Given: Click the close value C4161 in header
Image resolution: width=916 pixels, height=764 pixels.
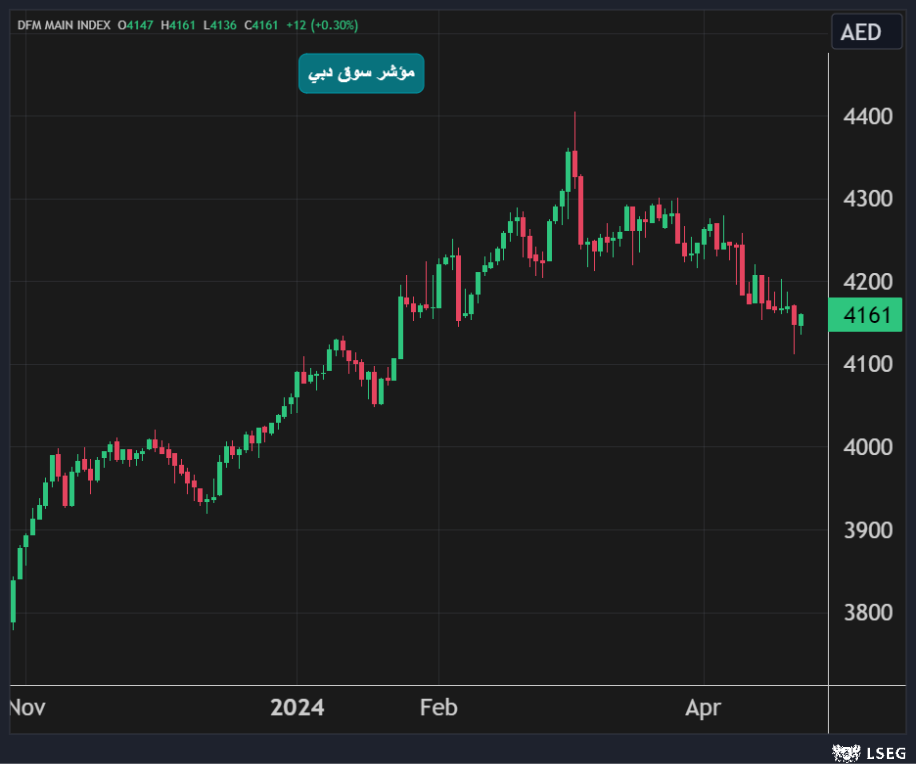Looking at the screenshot, I should coord(262,24).
